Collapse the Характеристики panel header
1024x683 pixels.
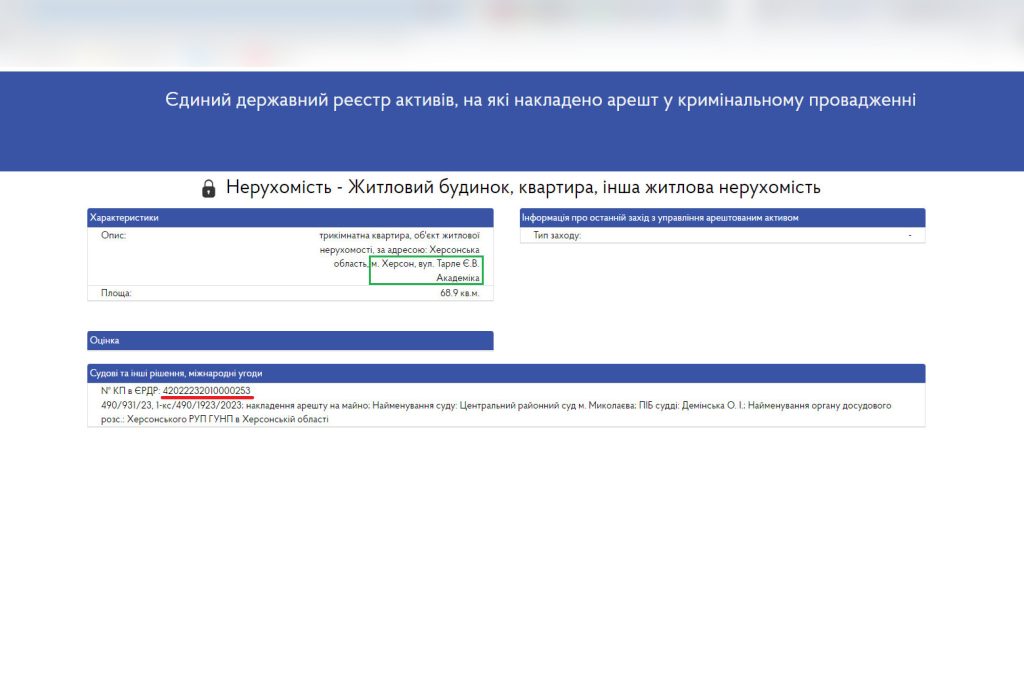click(290, 217)
